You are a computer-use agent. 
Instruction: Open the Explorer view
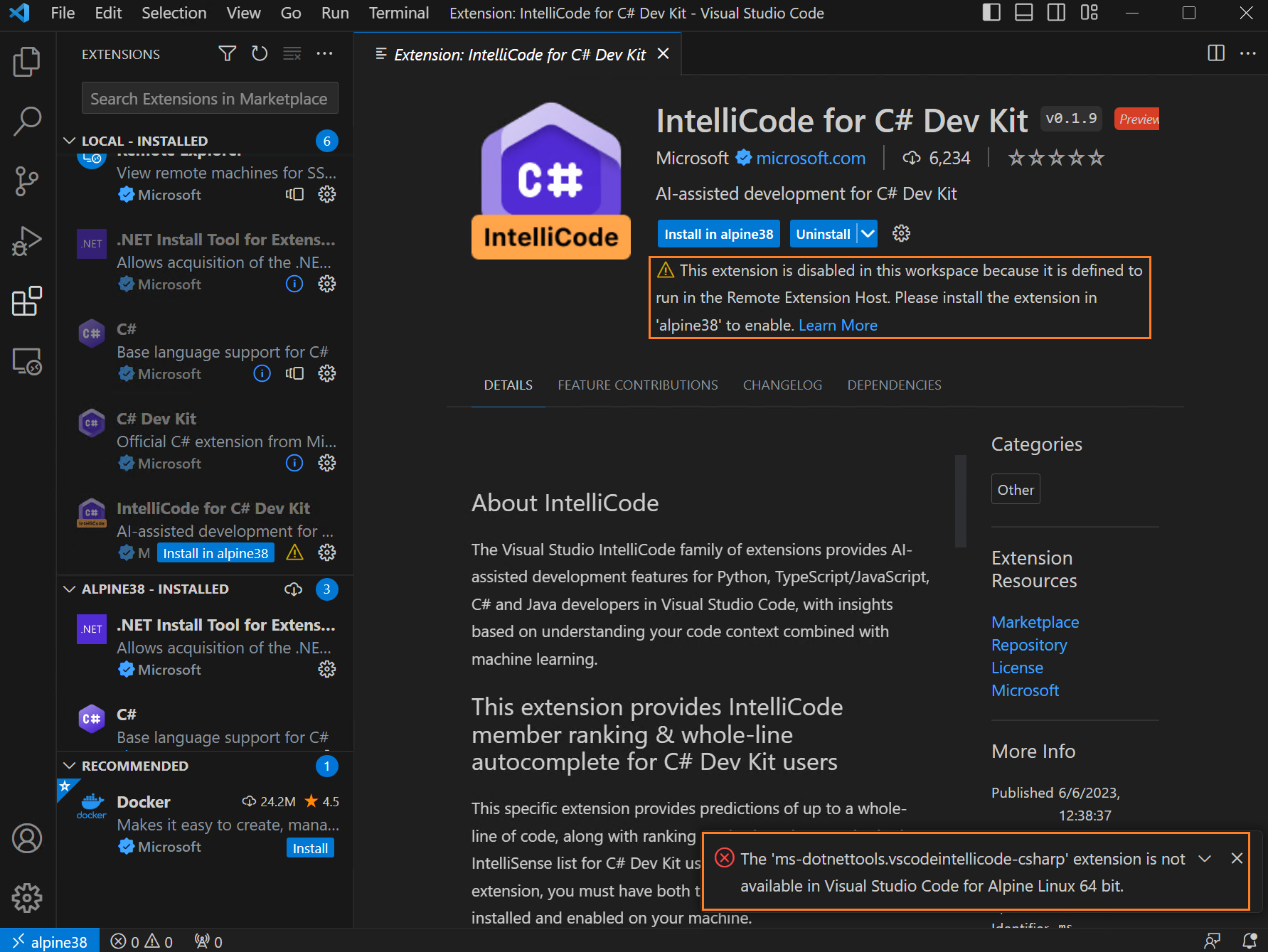[27, 61]
